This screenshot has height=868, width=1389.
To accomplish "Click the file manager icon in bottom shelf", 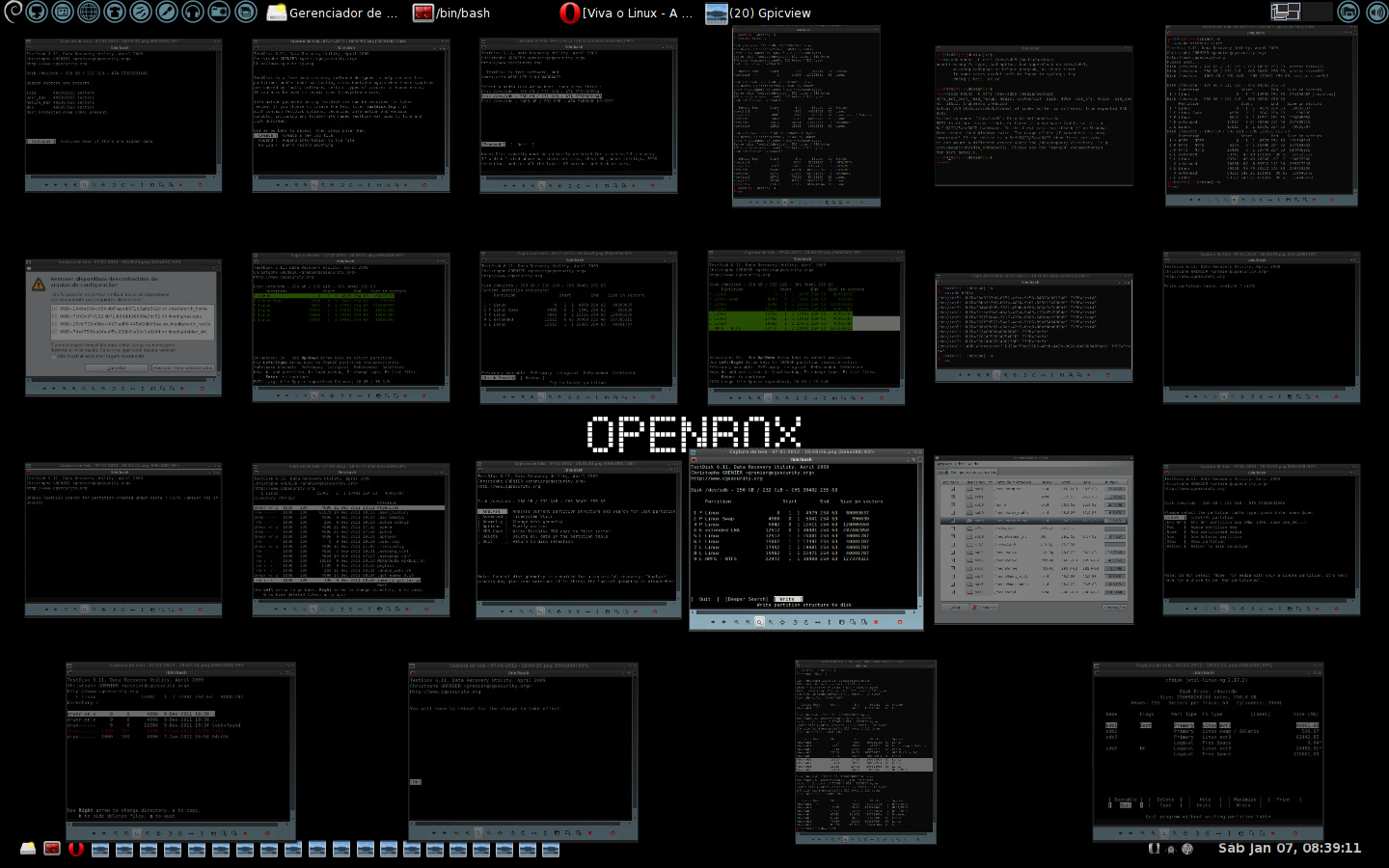I will [x=28, y=849].
